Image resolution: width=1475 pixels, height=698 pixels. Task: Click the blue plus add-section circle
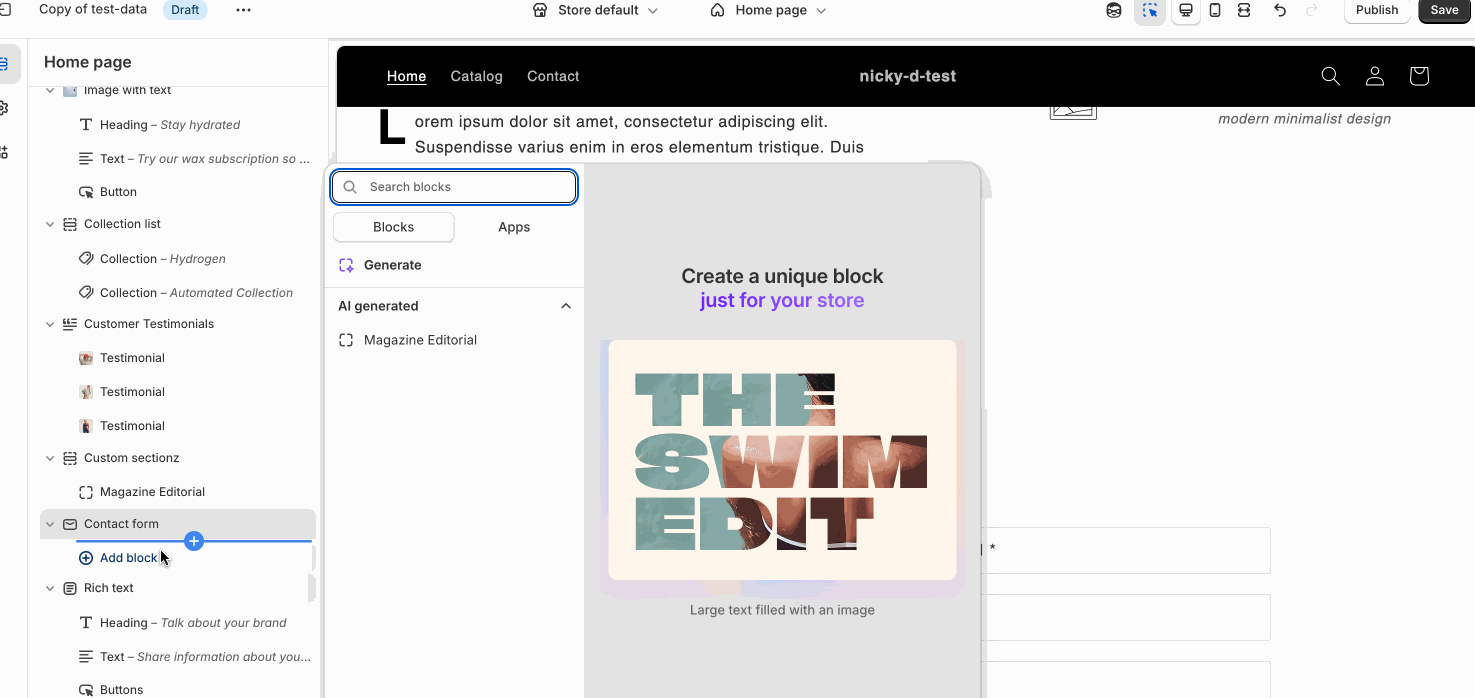click(x=194, y=541)
